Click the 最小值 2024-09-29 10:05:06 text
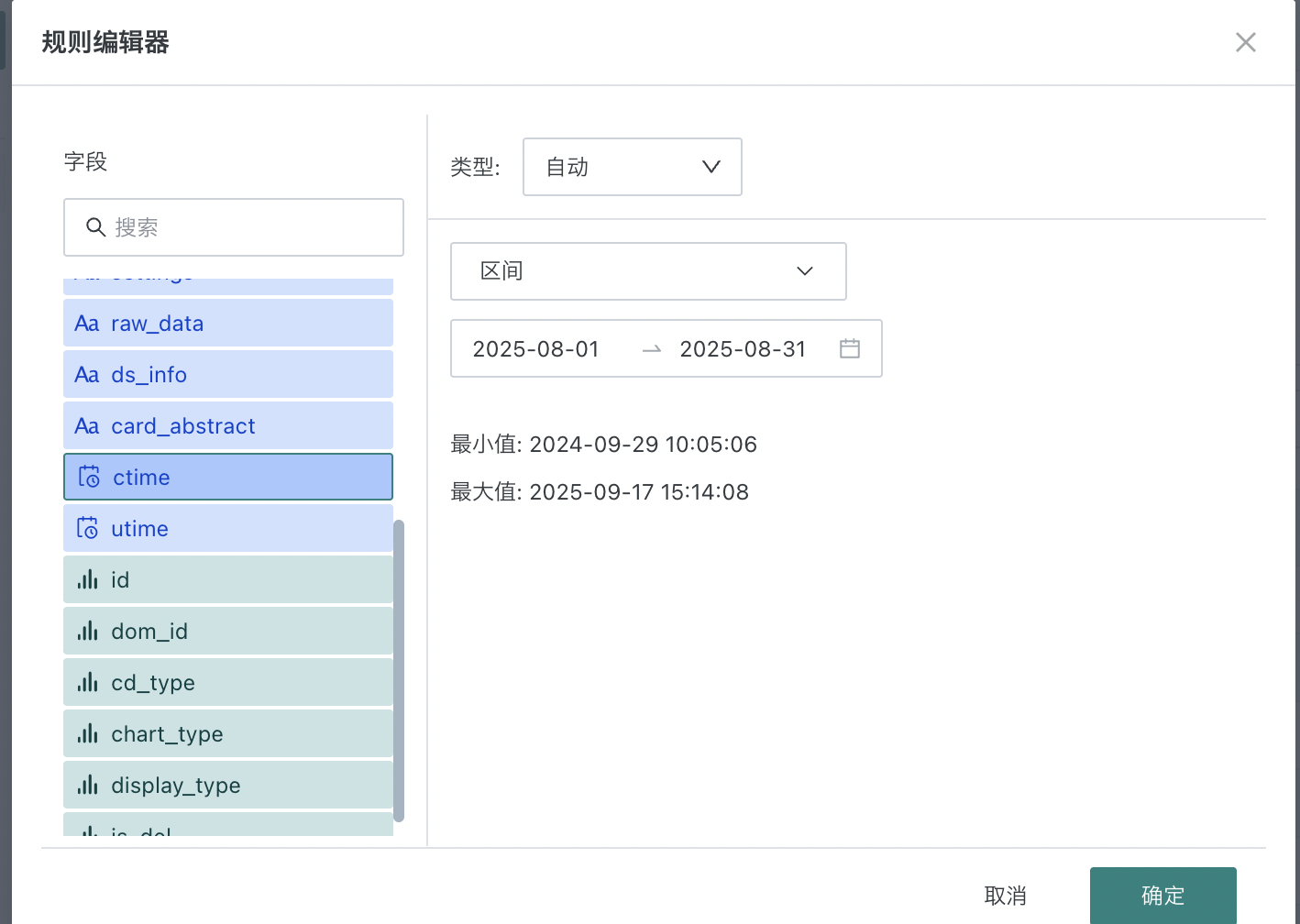Image resolution: width=1300 pixels, height=924 pixels. click(604, 445)
